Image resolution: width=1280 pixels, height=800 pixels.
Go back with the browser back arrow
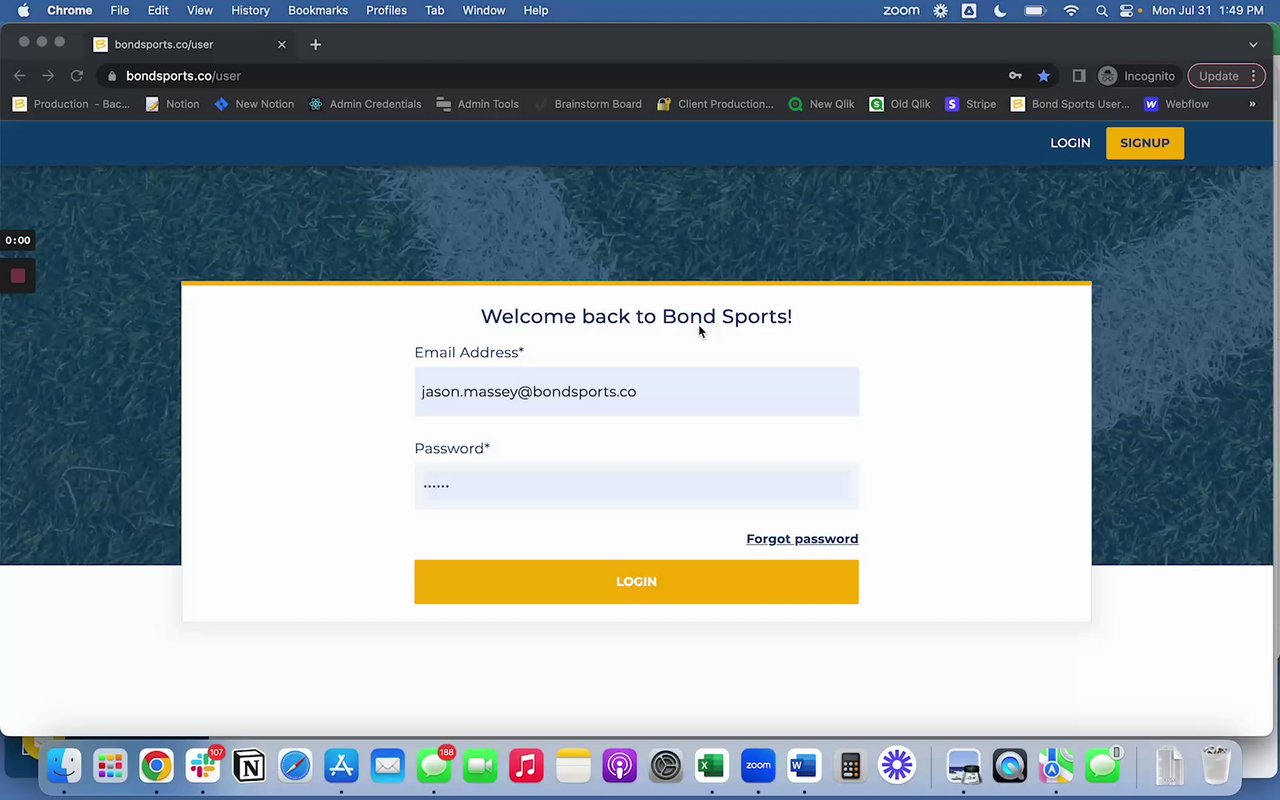point(20,76)
